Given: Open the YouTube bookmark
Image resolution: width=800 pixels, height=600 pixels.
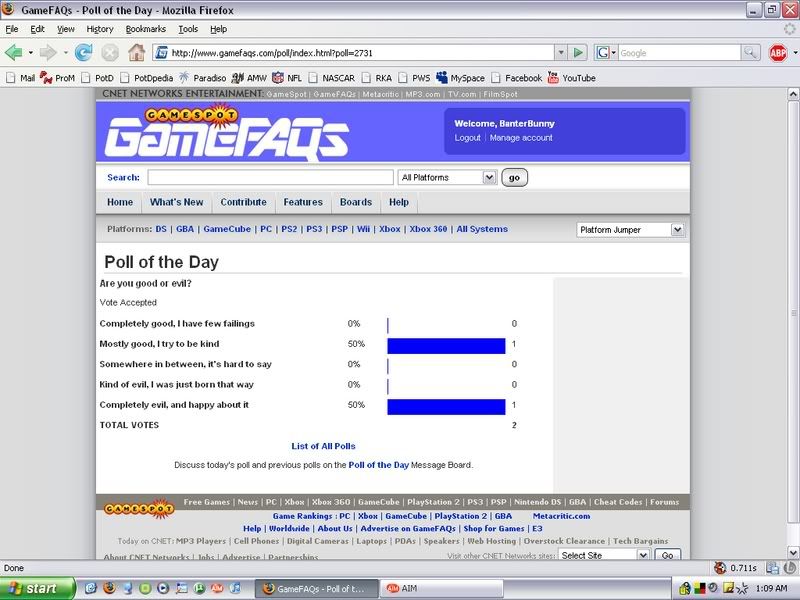Looking at the screenshot, I should point(571,78).
